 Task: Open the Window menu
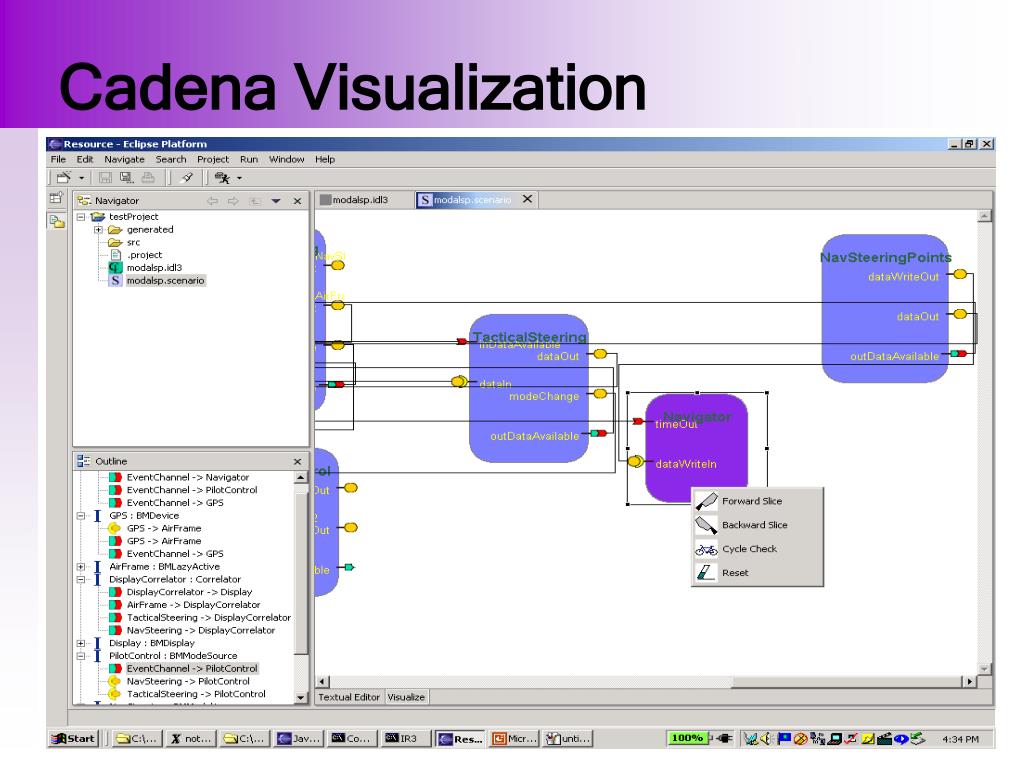(287, 159)
